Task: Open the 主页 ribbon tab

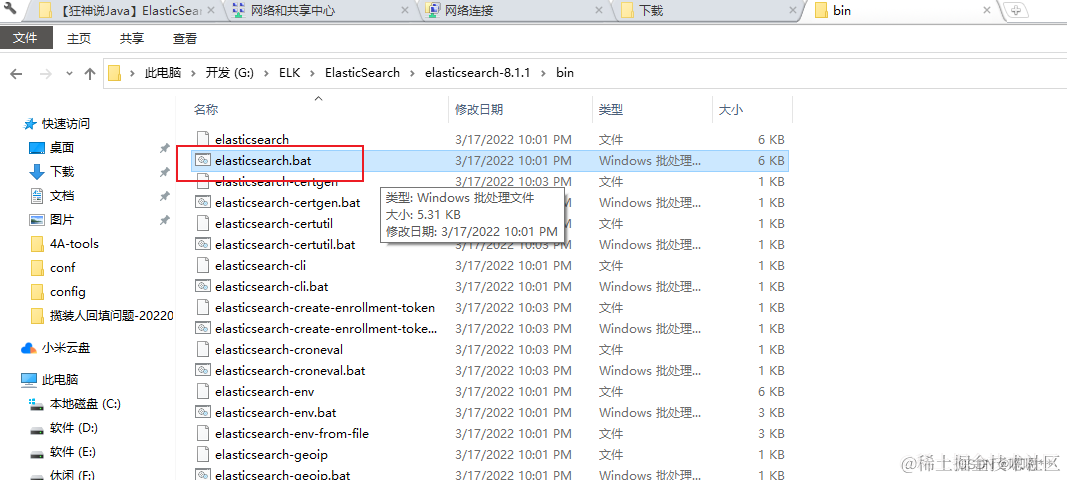Action: click(x=79, y=39)
